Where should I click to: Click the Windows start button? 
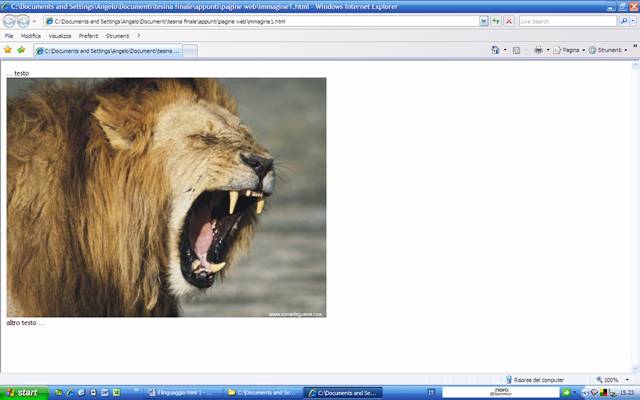coord(22,393)
